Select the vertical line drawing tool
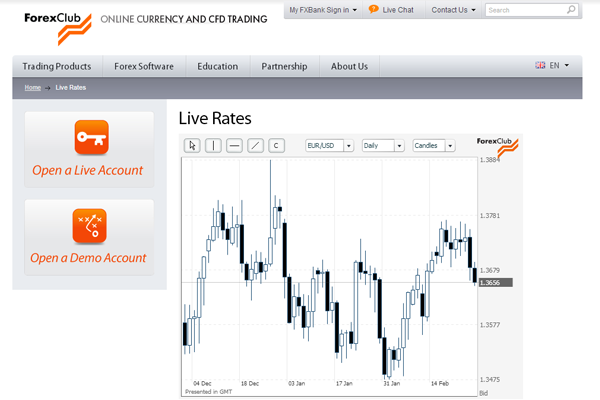This screenshot has height=400, width=600. tap(213, 145)
